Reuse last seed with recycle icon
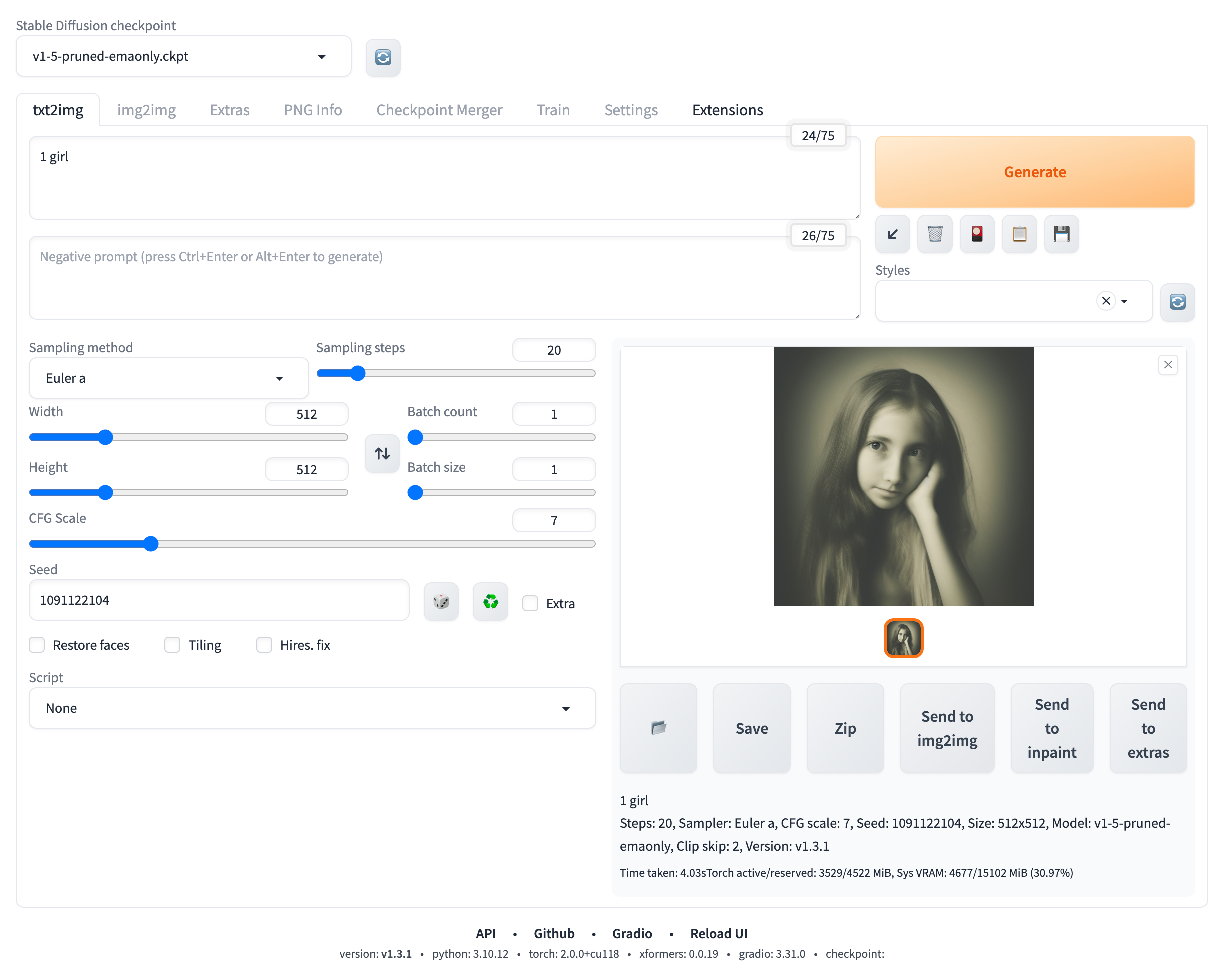This screenshot has width=1224, height=980. (x=490, y=601)
